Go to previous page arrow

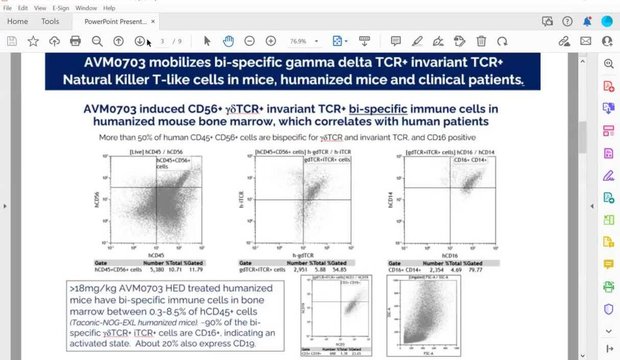point(118,41)
